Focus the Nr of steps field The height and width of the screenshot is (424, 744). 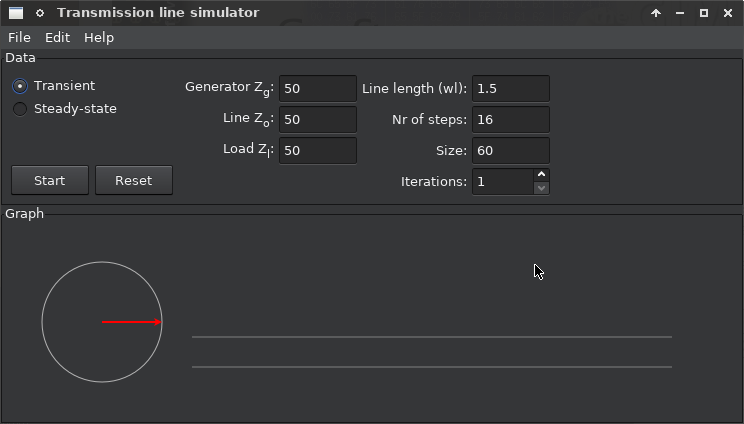click(511, 120)
